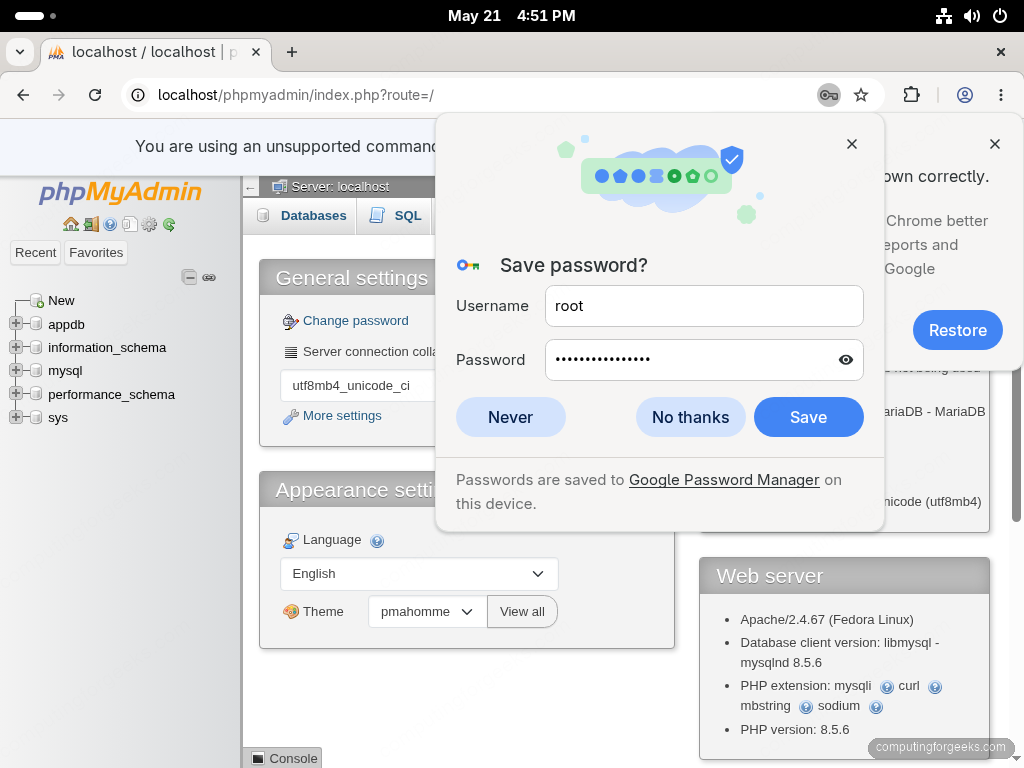Open the Chrome three-dot menu
Screen dimensions: 1024x768
point(1000,95)
